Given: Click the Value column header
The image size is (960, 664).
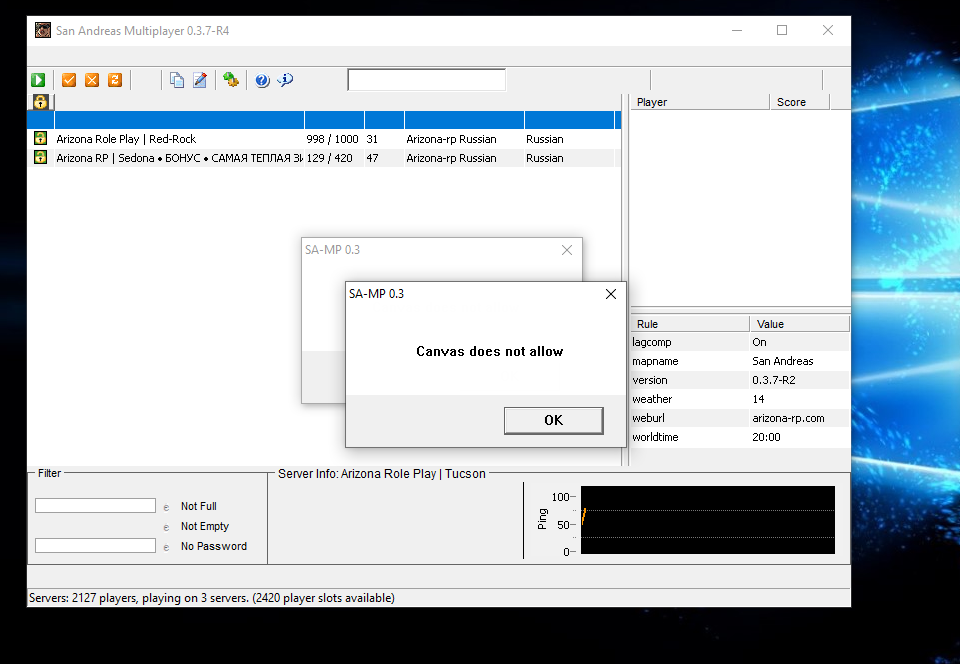Looking at the screenshot, I should pos(800,324).
